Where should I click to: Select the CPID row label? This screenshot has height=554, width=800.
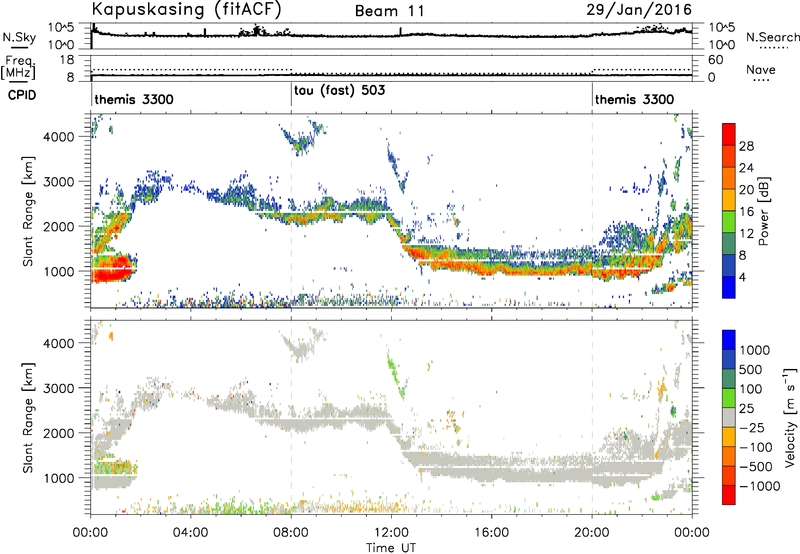(22, 95)
